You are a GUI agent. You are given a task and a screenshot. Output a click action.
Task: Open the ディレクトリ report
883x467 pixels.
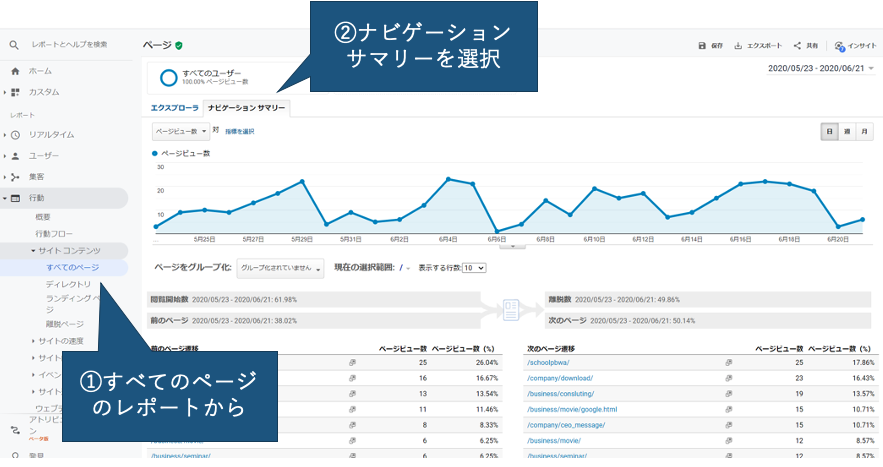coord(68,285)
